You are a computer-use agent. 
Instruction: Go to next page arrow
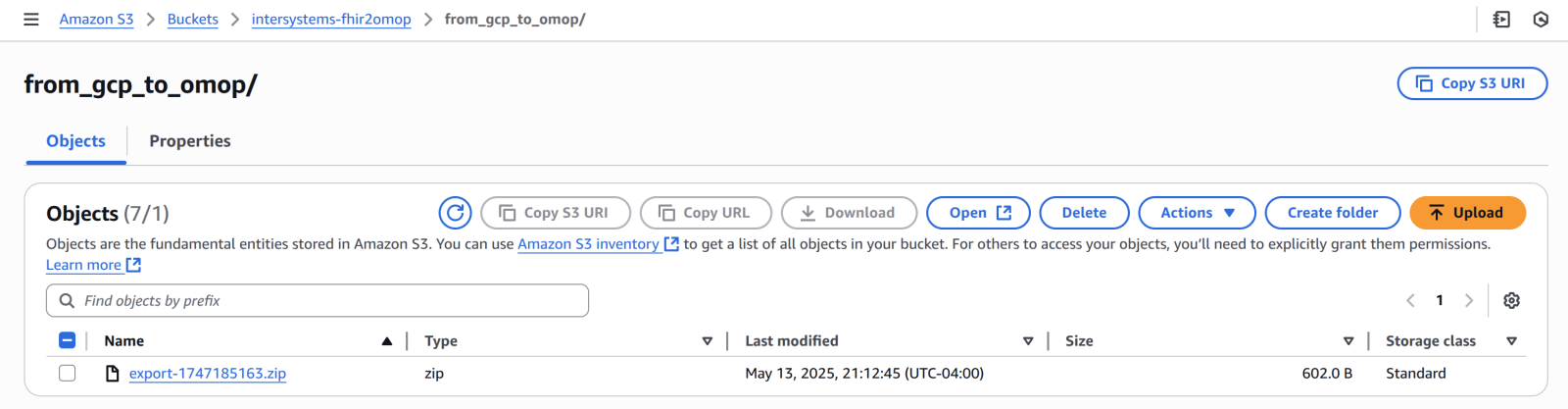tap(1469, 301)
